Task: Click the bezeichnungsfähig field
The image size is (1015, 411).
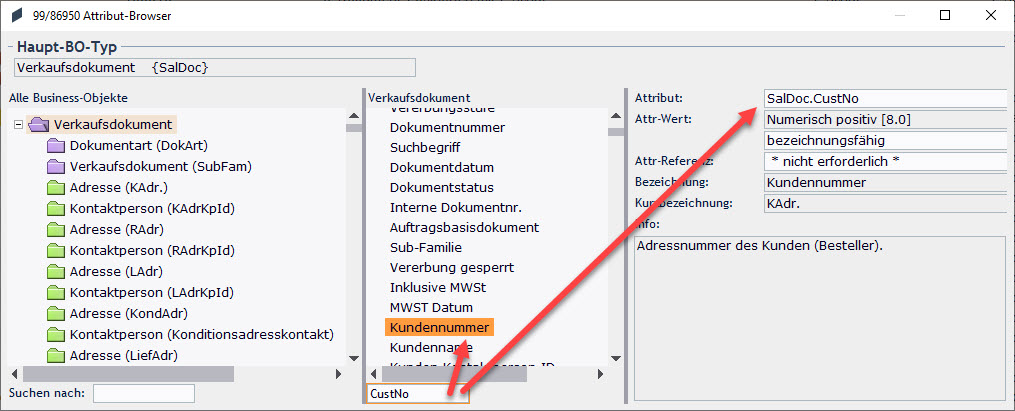Action: pos(885,140)
